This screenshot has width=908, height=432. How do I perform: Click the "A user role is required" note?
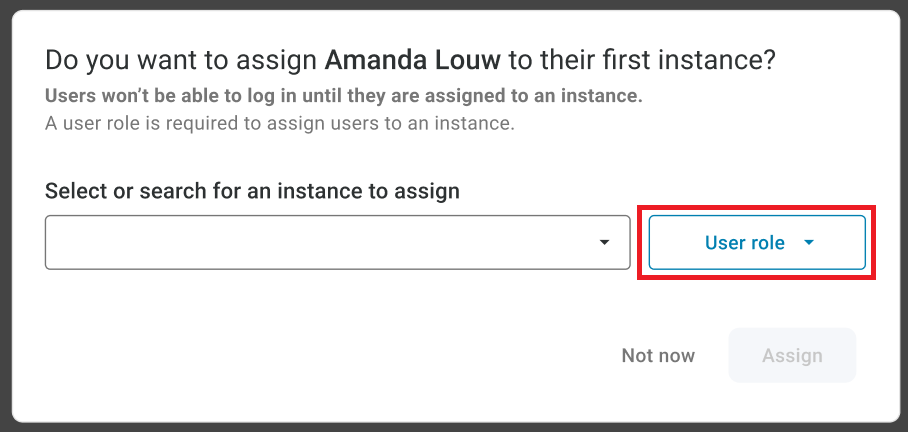click(279, 124)
